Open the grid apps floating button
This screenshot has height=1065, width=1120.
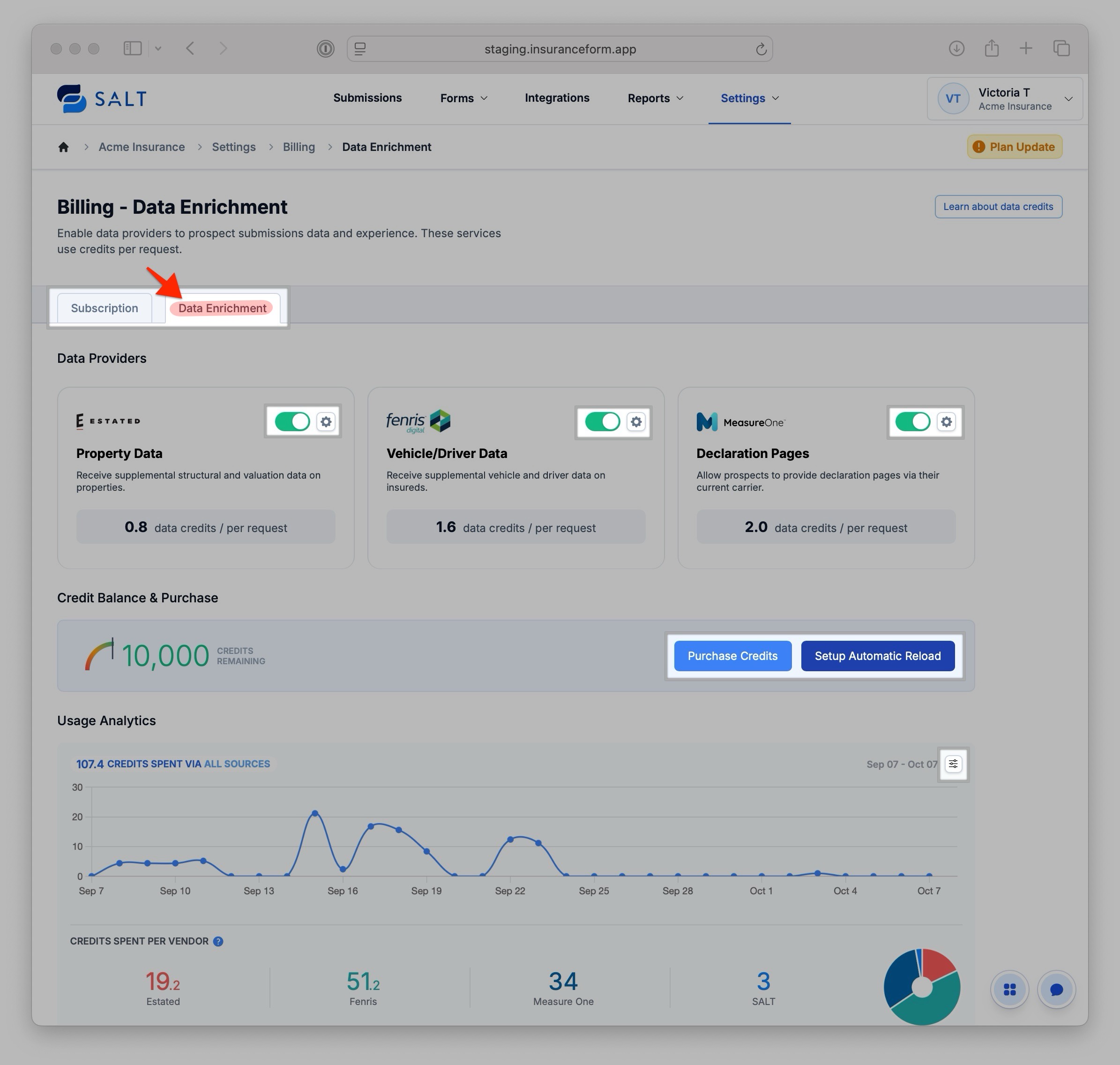(1009, 990)
